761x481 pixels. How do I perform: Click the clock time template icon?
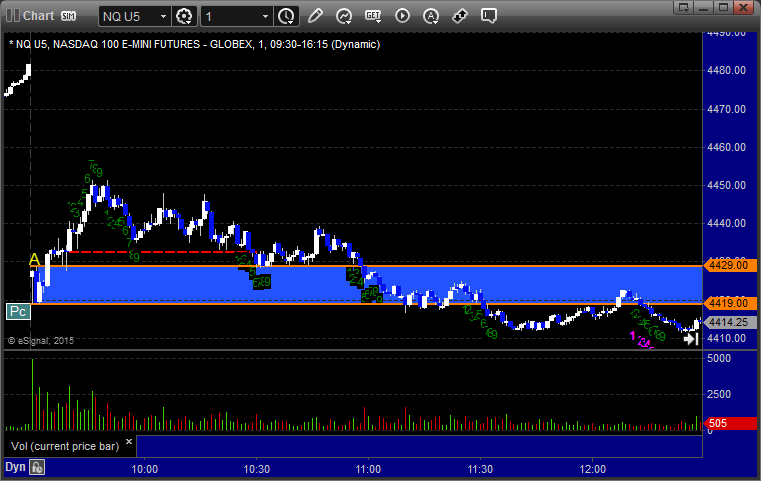tap(286, 16)
